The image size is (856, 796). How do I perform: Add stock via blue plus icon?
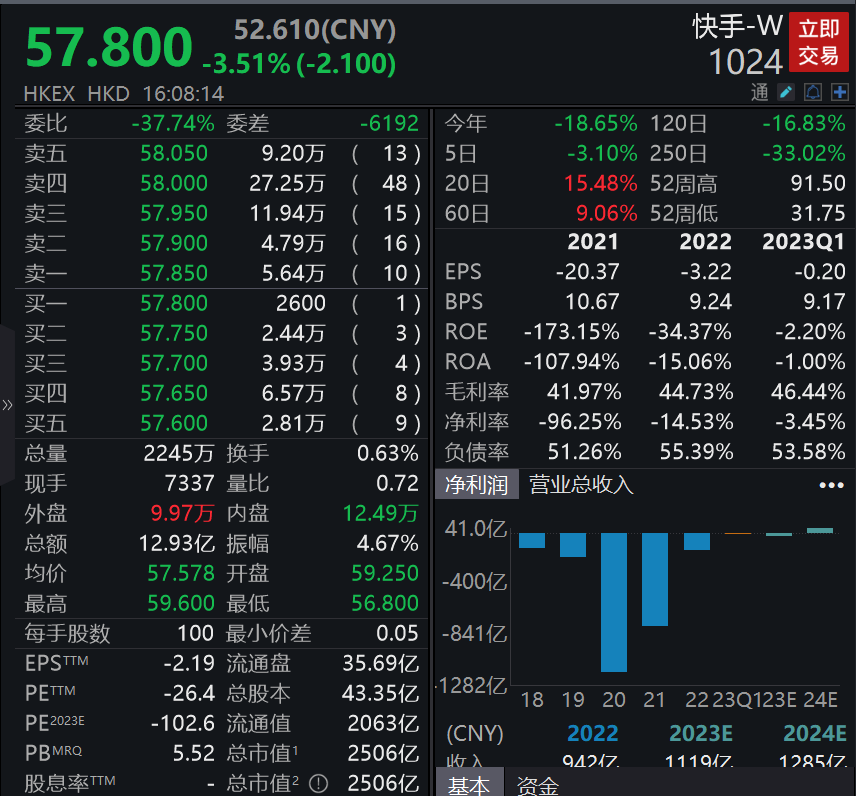839,93
